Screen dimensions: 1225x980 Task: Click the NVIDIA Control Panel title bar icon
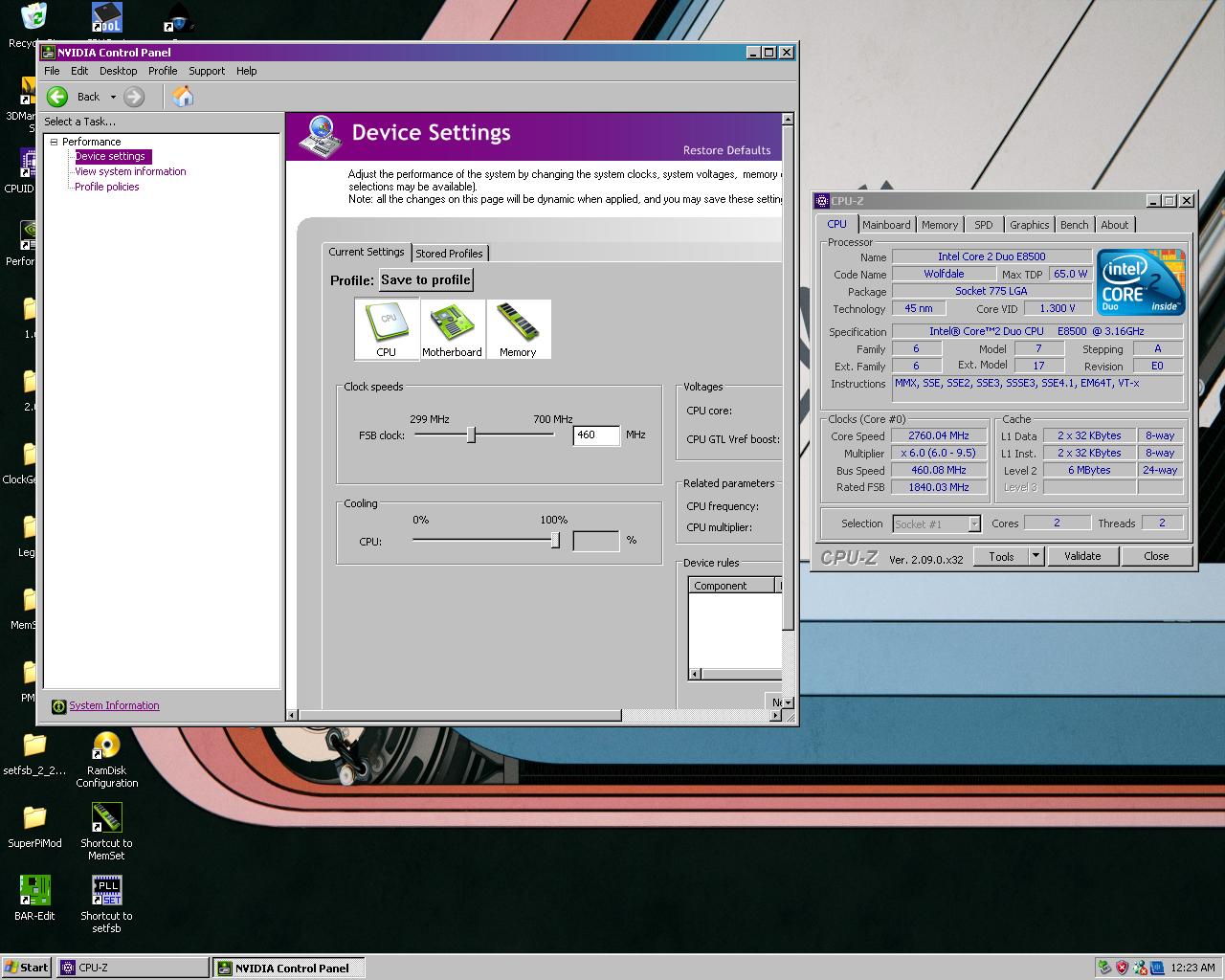pos(48,53)
